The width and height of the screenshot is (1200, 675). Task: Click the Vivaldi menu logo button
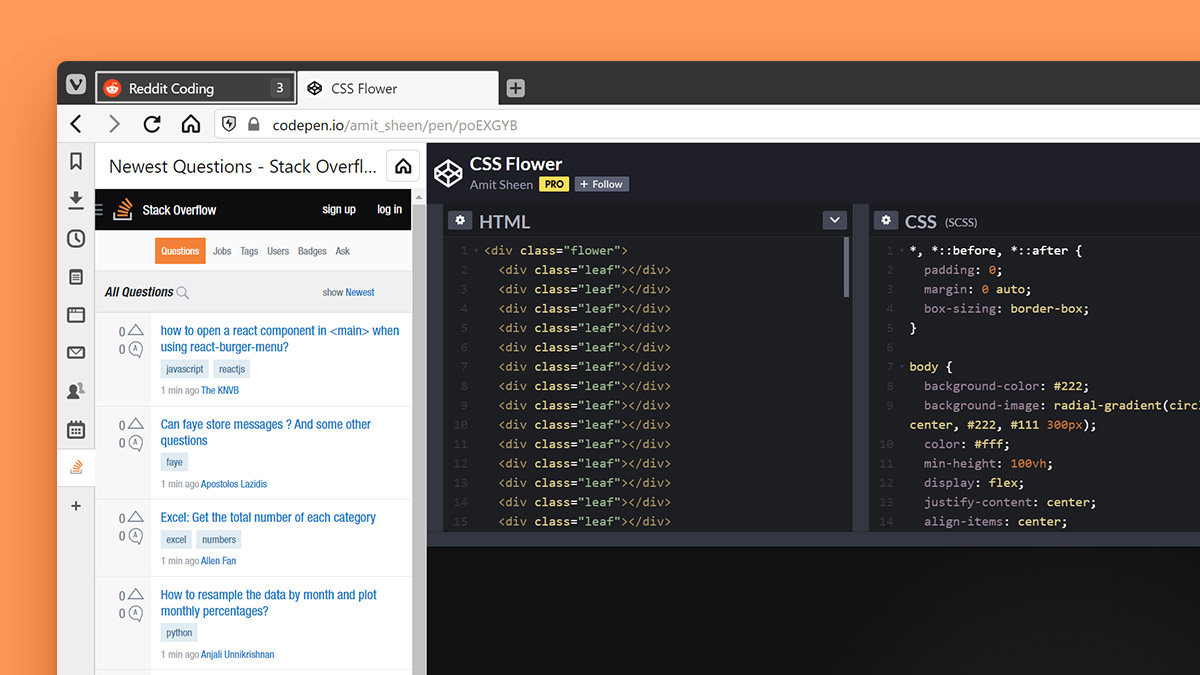pyautogui.click(x=76, y=85)
